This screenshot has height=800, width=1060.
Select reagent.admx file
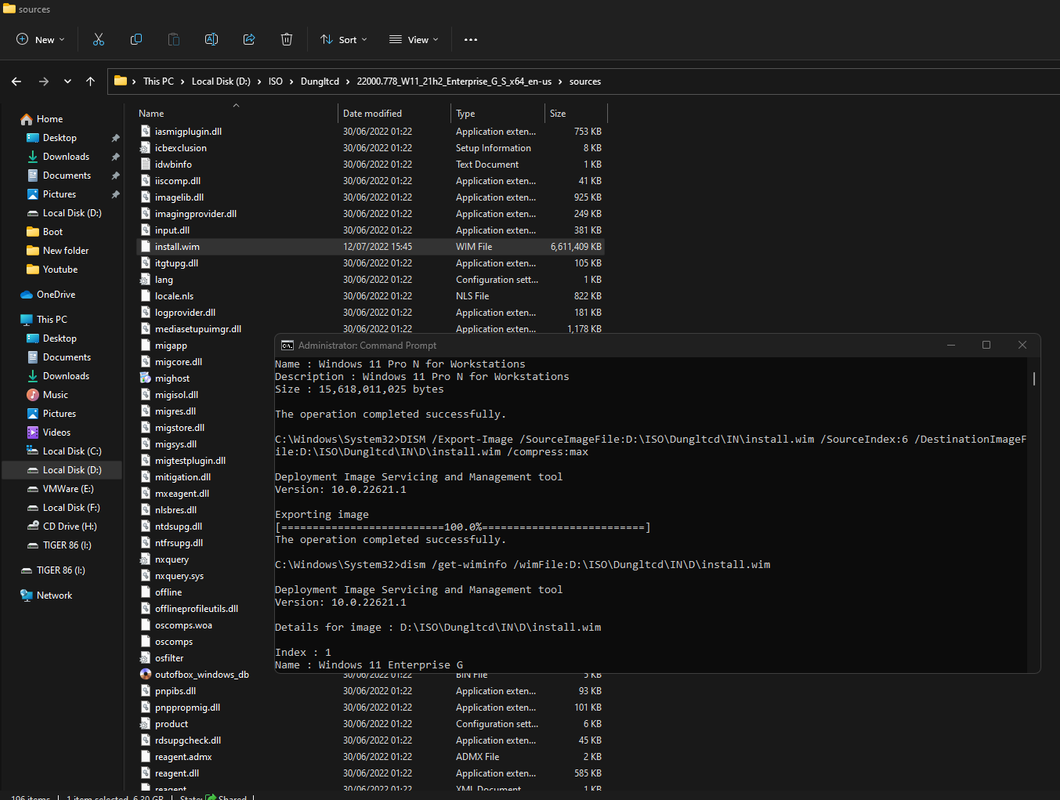(370, 757)
